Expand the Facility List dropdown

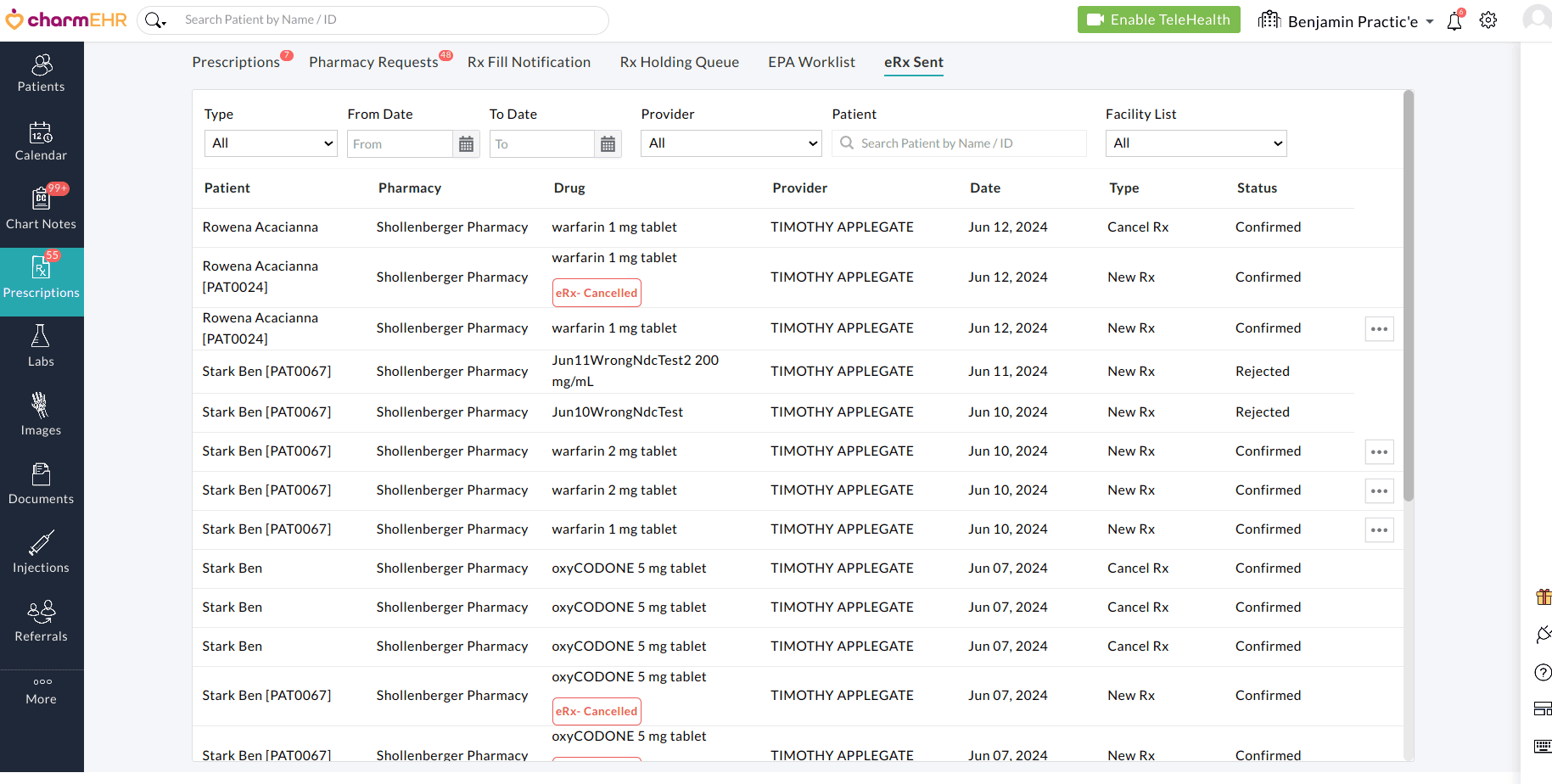(x=1196, y=143)
